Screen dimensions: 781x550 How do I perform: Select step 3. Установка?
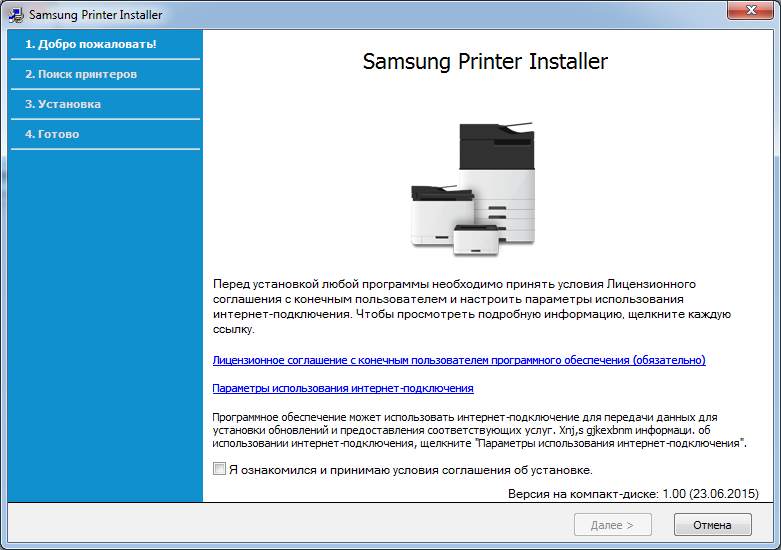63,104
